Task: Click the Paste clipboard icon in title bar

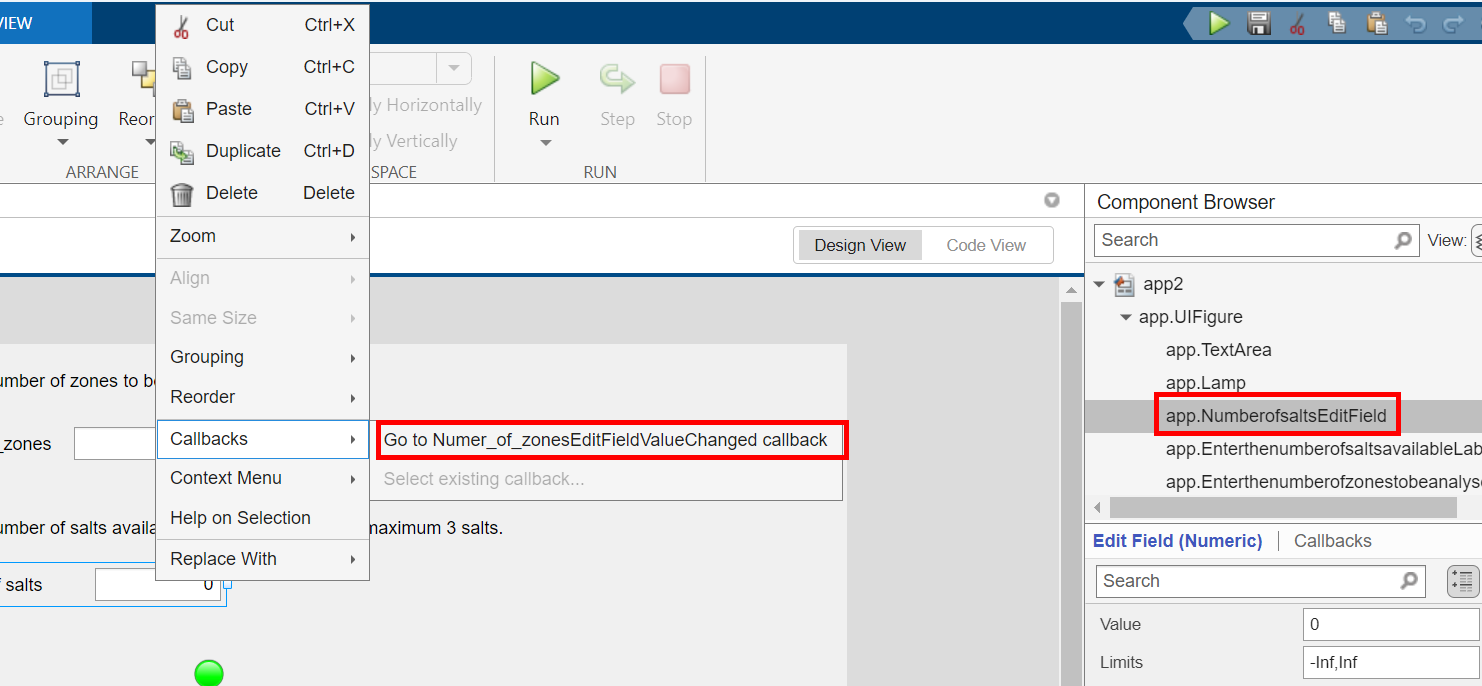Action: pyautogui.click(x=1377, y=23)
